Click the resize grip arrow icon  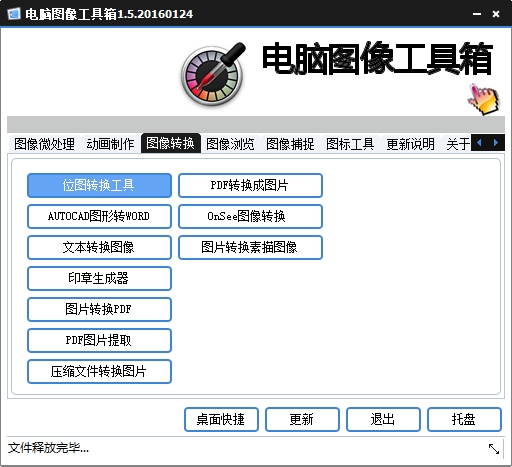[494, 449]
